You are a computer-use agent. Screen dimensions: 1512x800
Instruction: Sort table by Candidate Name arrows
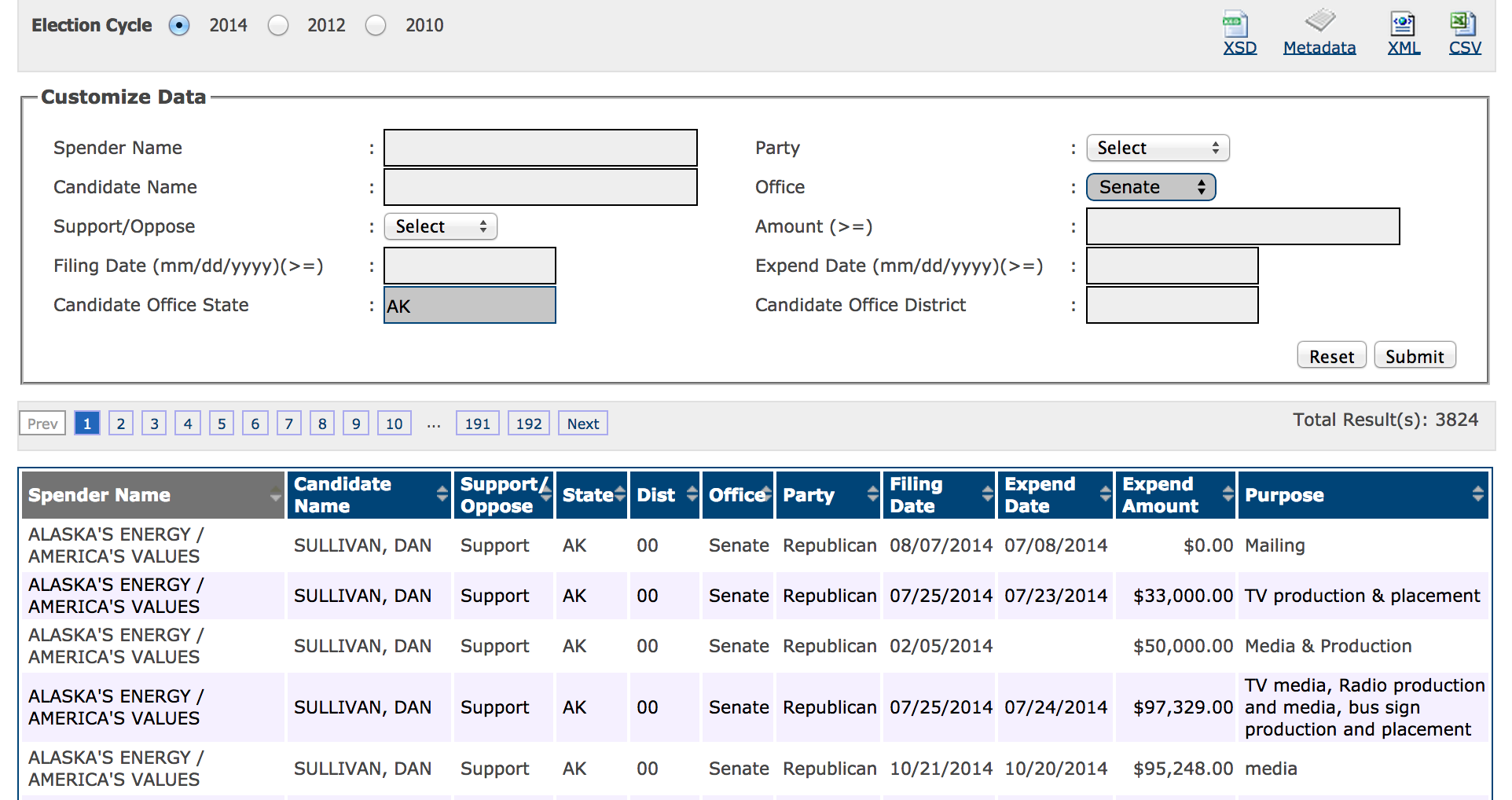pyautogui.click(x=442, y=494)
